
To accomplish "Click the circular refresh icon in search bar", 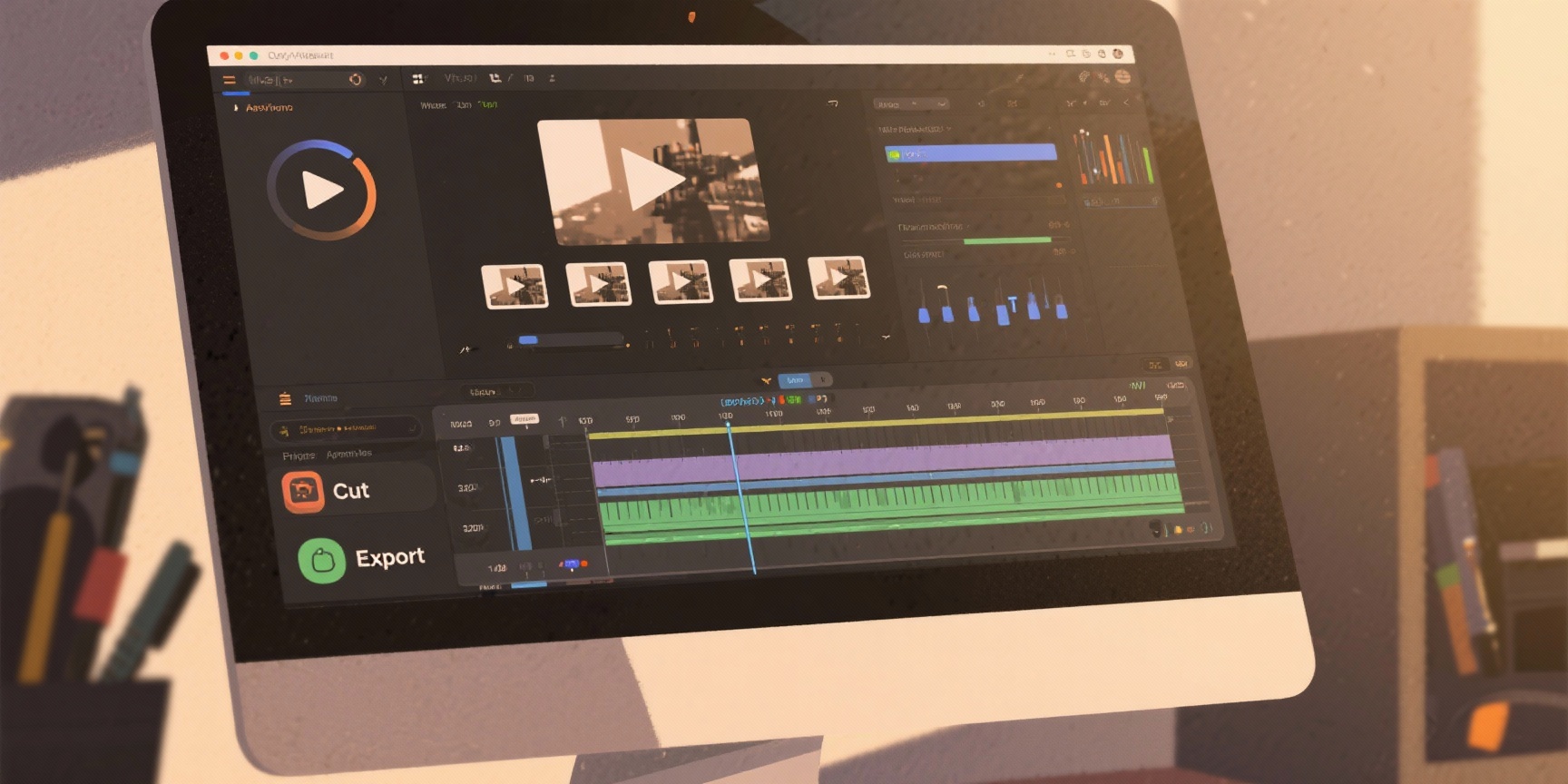I will coord(356,80).
